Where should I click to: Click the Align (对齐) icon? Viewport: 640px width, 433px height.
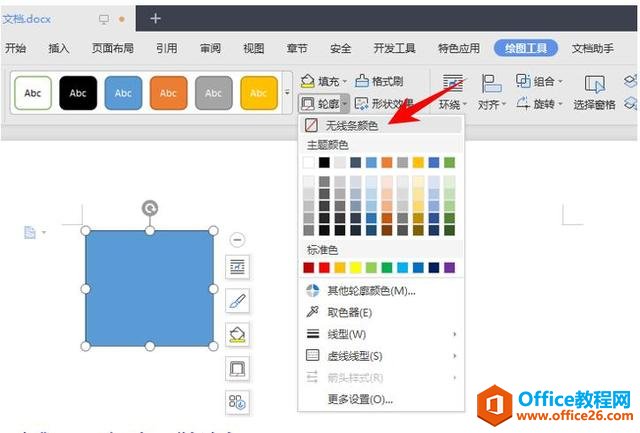491,83
